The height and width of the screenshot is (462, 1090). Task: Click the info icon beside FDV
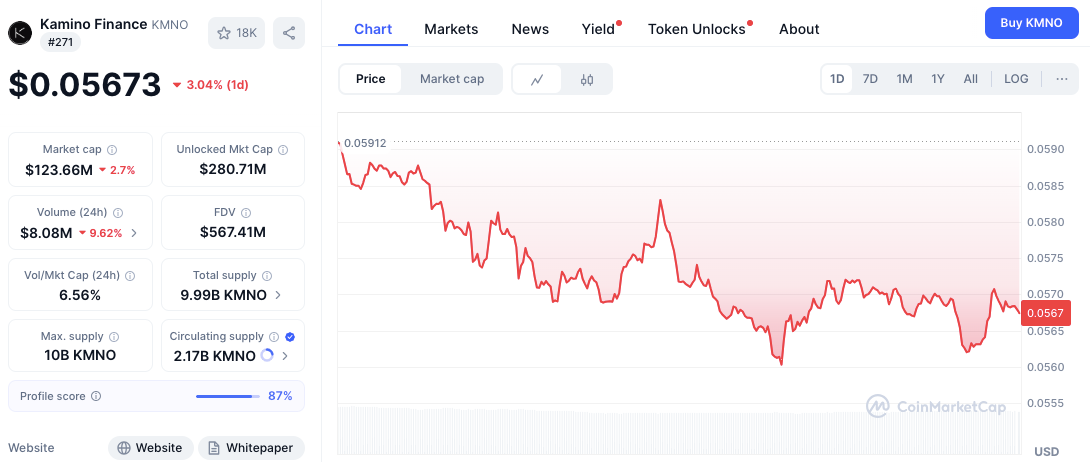pyautogui.click(x=245, y=213)
